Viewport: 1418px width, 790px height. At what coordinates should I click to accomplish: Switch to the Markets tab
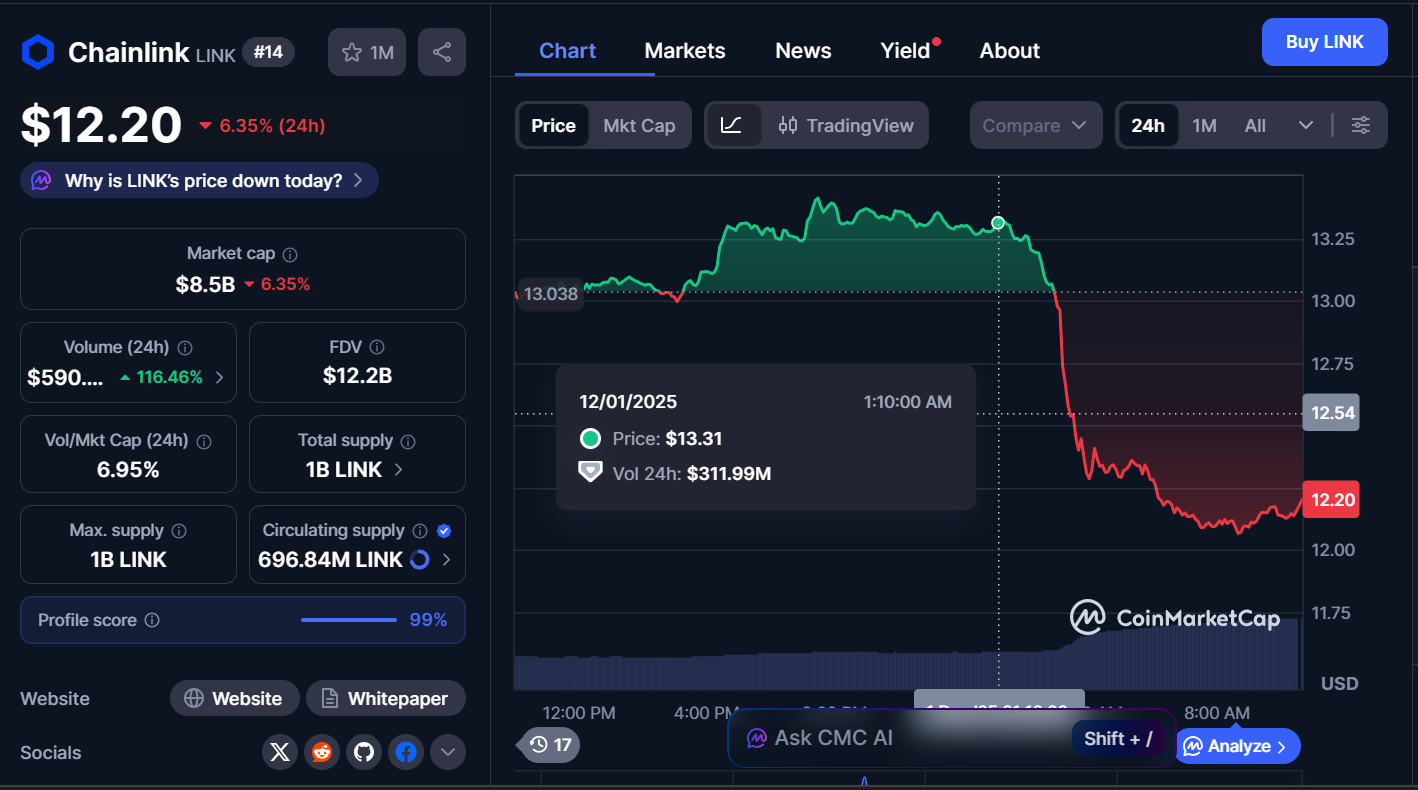[x=685, y=50]
